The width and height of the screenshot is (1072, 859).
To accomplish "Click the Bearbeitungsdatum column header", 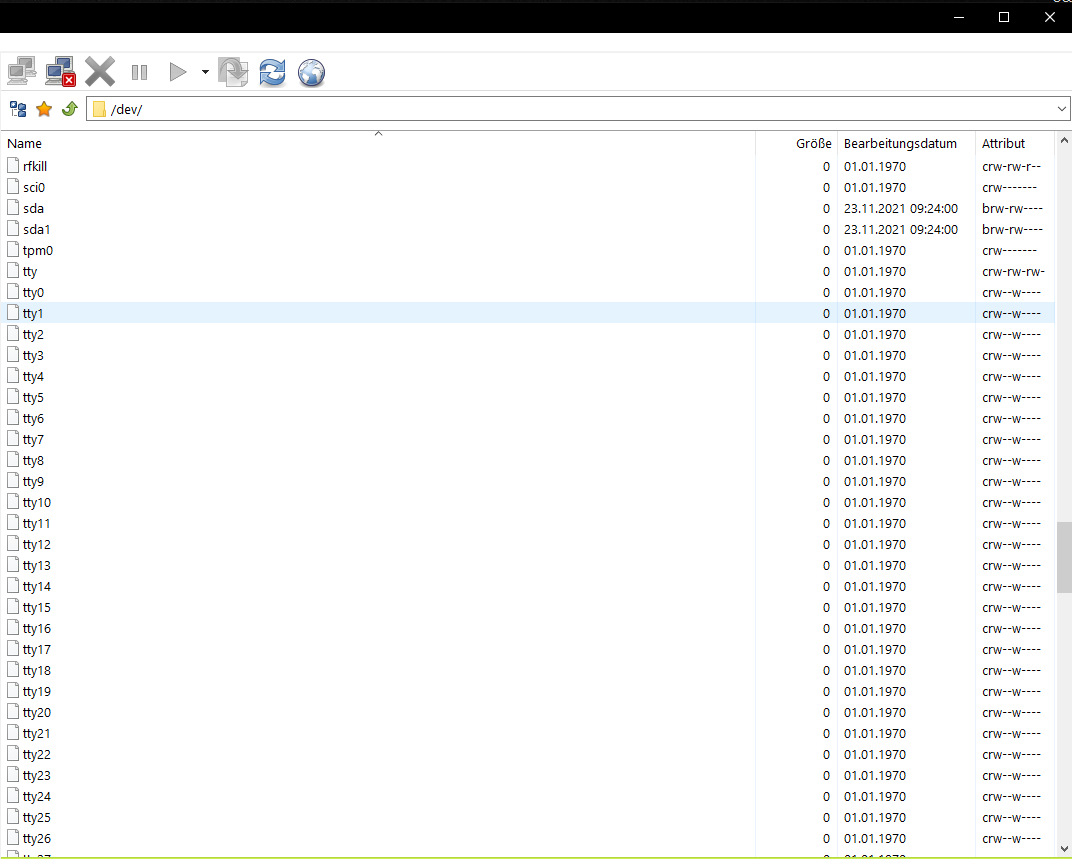I will (x=900, y=144).
